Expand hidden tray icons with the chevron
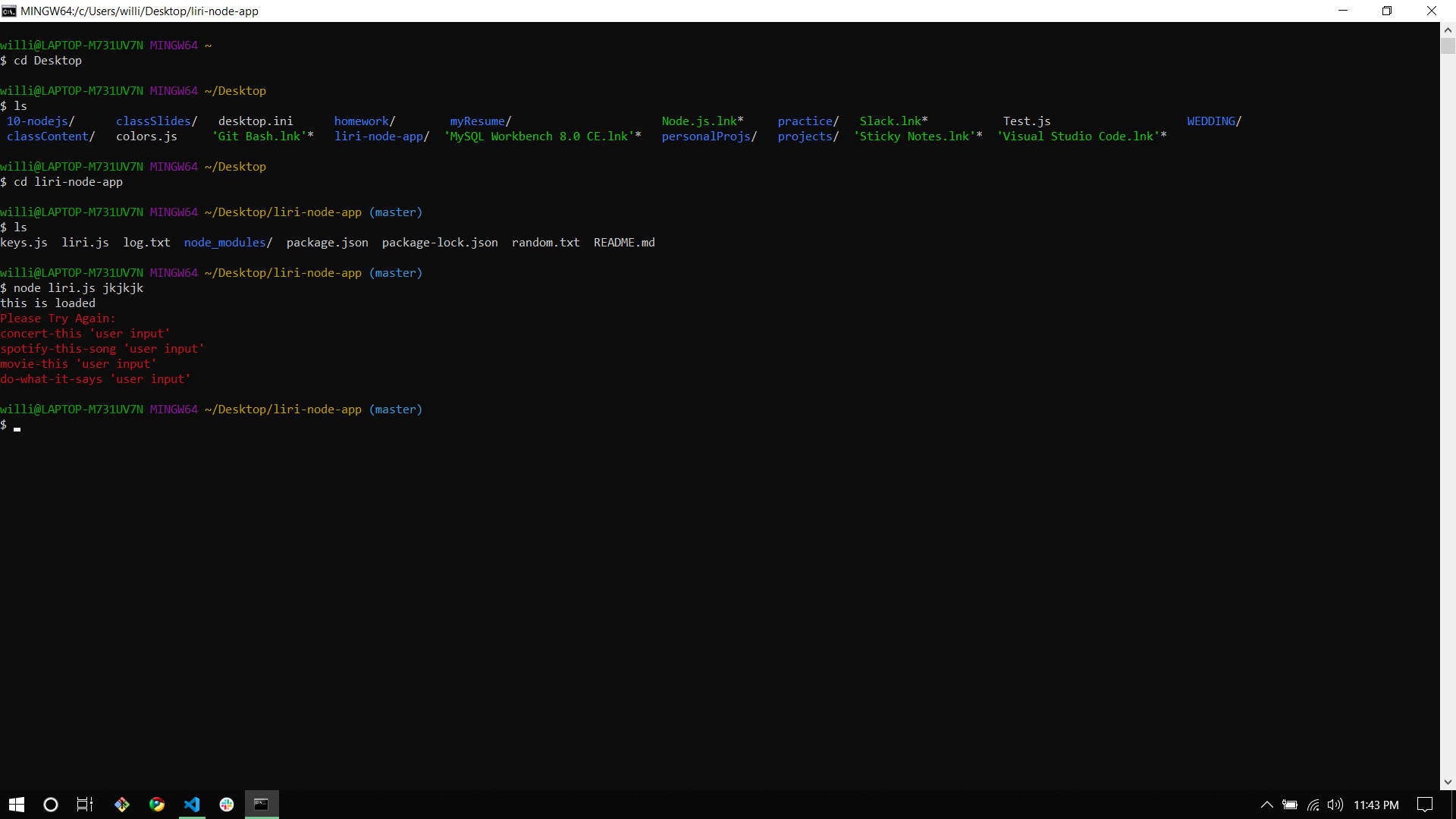 click(x=1266, y=805)
